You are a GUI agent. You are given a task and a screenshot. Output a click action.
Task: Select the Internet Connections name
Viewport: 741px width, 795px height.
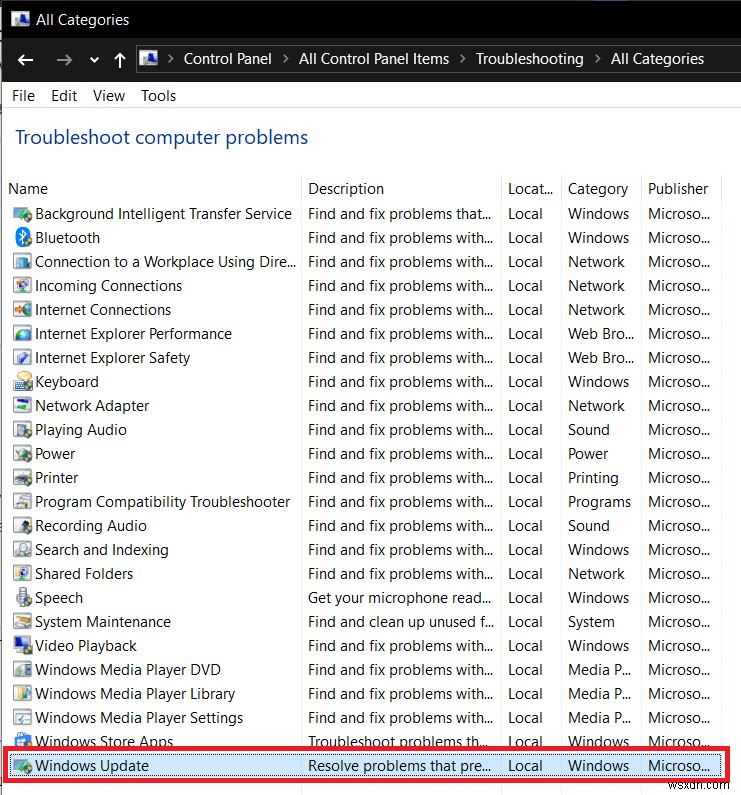[x=103, y=310]
